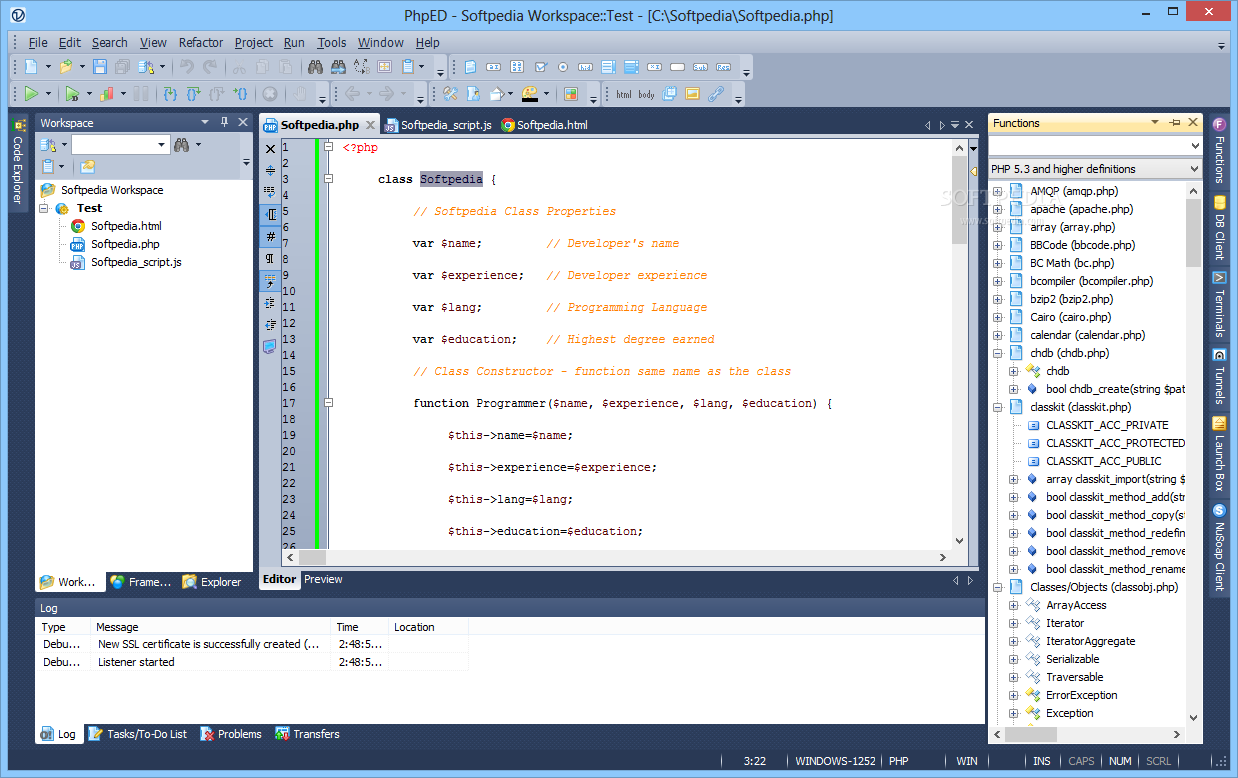
Task: Toggle the Workspace panel auto-hide pin
Action: click(224, 122)
